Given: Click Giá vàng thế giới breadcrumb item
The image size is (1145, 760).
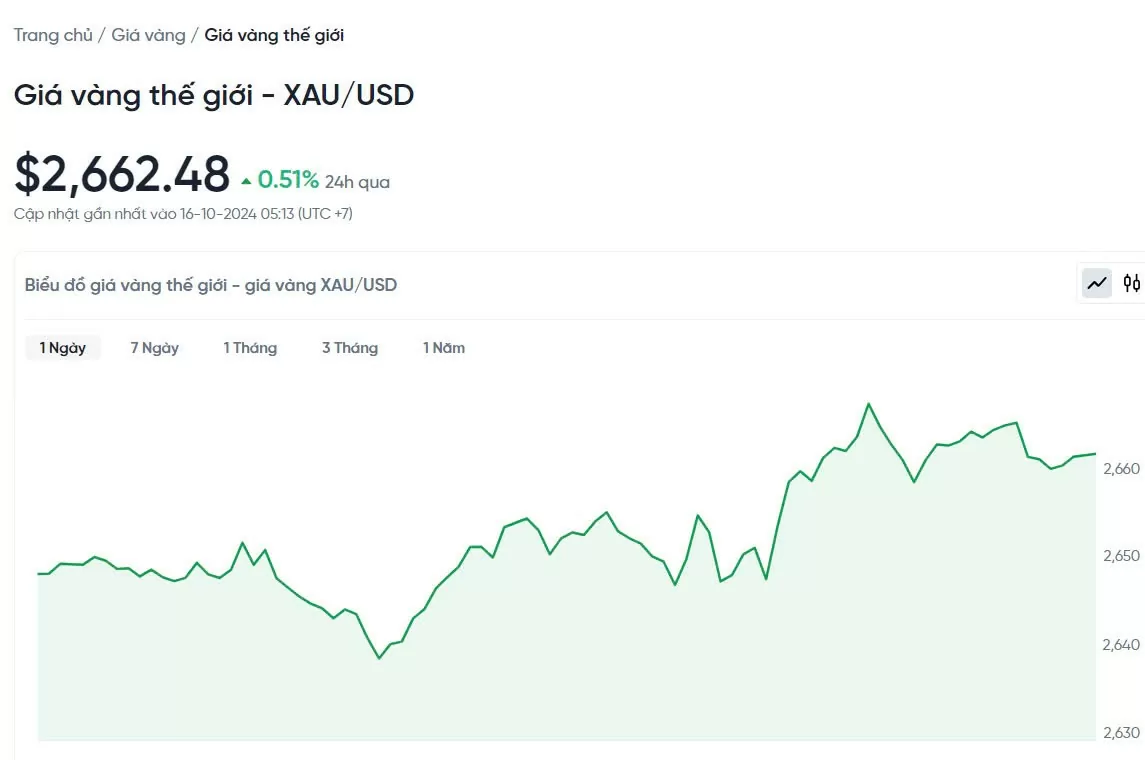Looking at the screenshot, I should (274, 35).
